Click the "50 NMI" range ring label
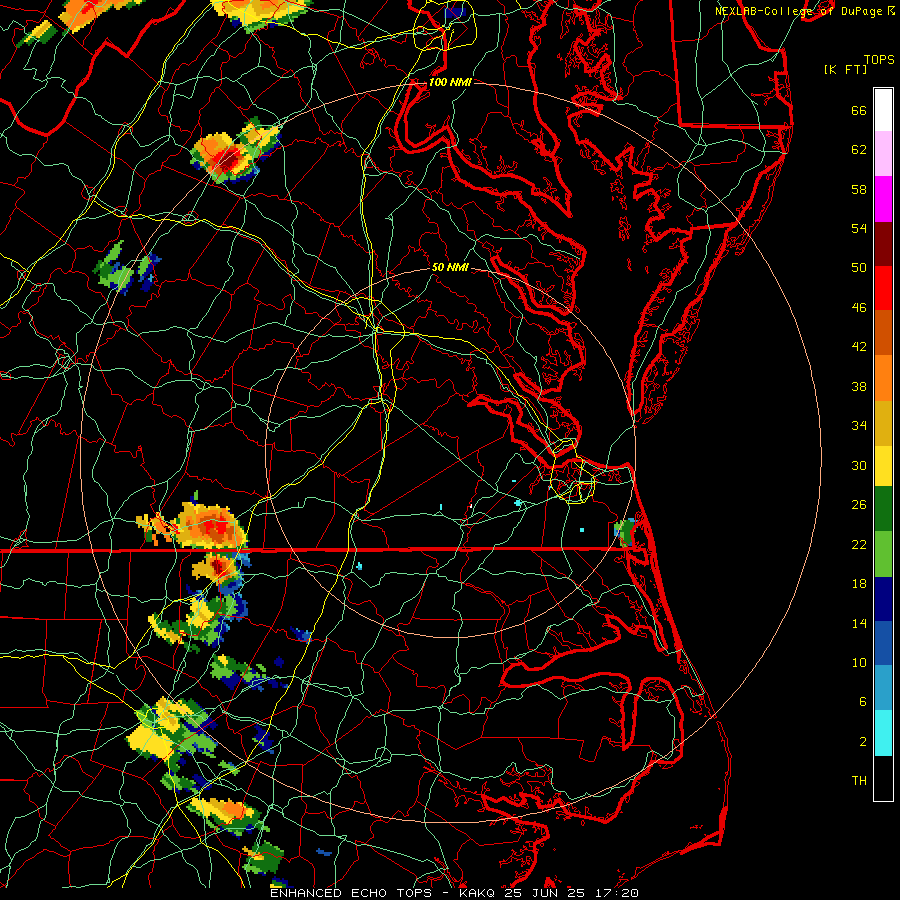Screen dimensions: 900x900 (450, 267)
